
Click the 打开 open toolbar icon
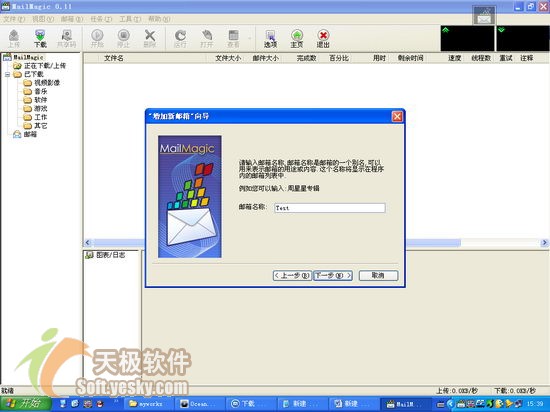(x=207, y=39)
